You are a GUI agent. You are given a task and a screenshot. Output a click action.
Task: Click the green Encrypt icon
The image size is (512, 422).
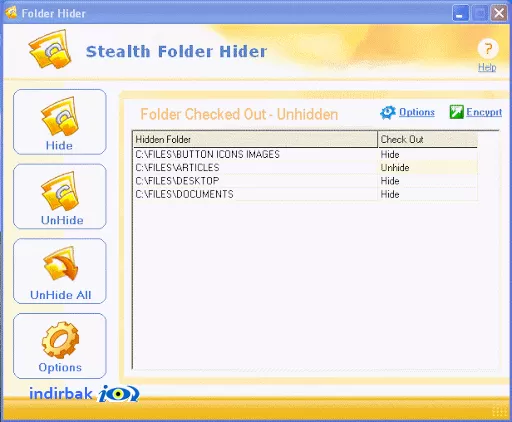tap(456, 112)
